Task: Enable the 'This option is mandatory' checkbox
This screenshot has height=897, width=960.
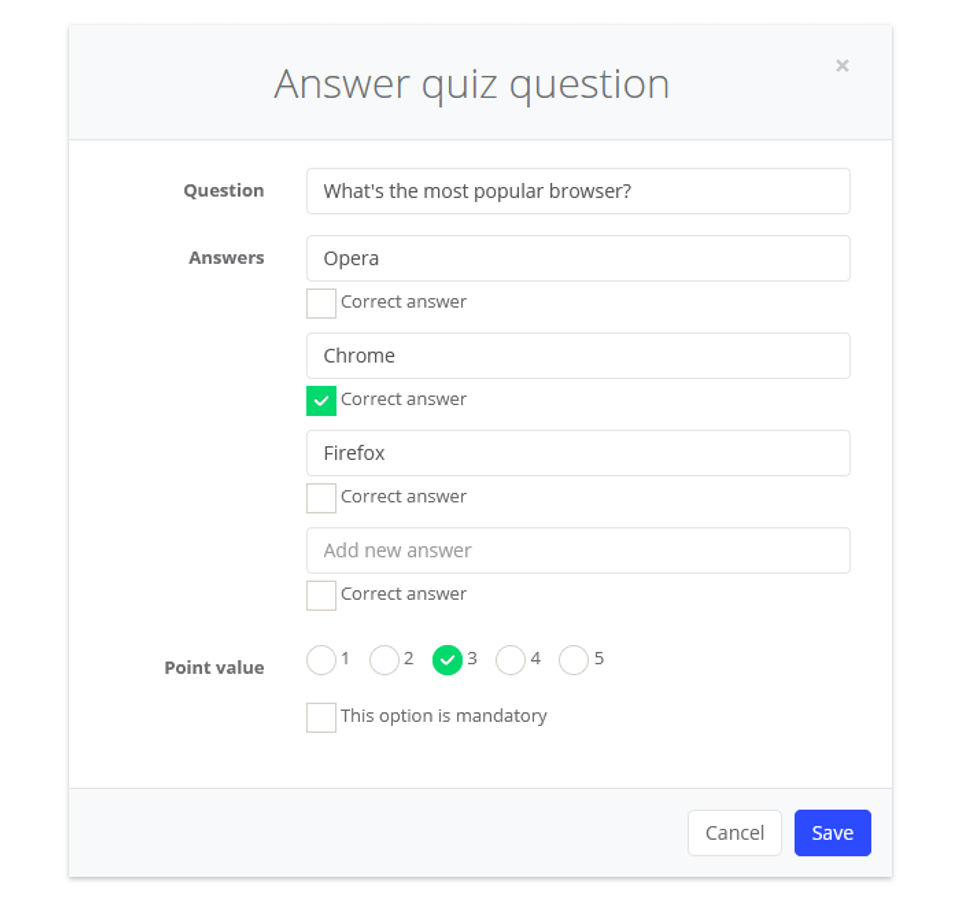Action: 321,717
